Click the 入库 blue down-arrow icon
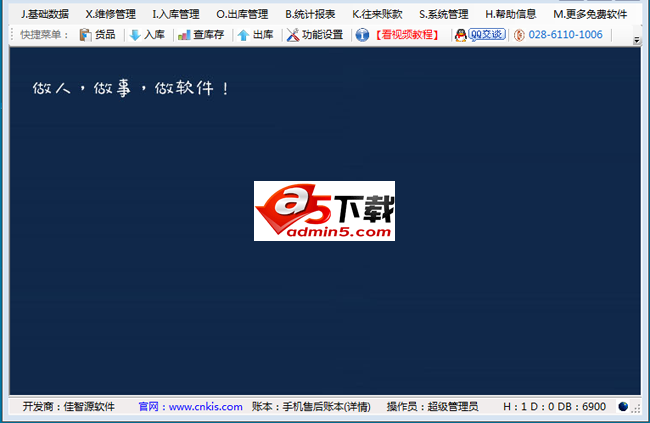Screen dimensions: 650x423 (x=135, y=35)
